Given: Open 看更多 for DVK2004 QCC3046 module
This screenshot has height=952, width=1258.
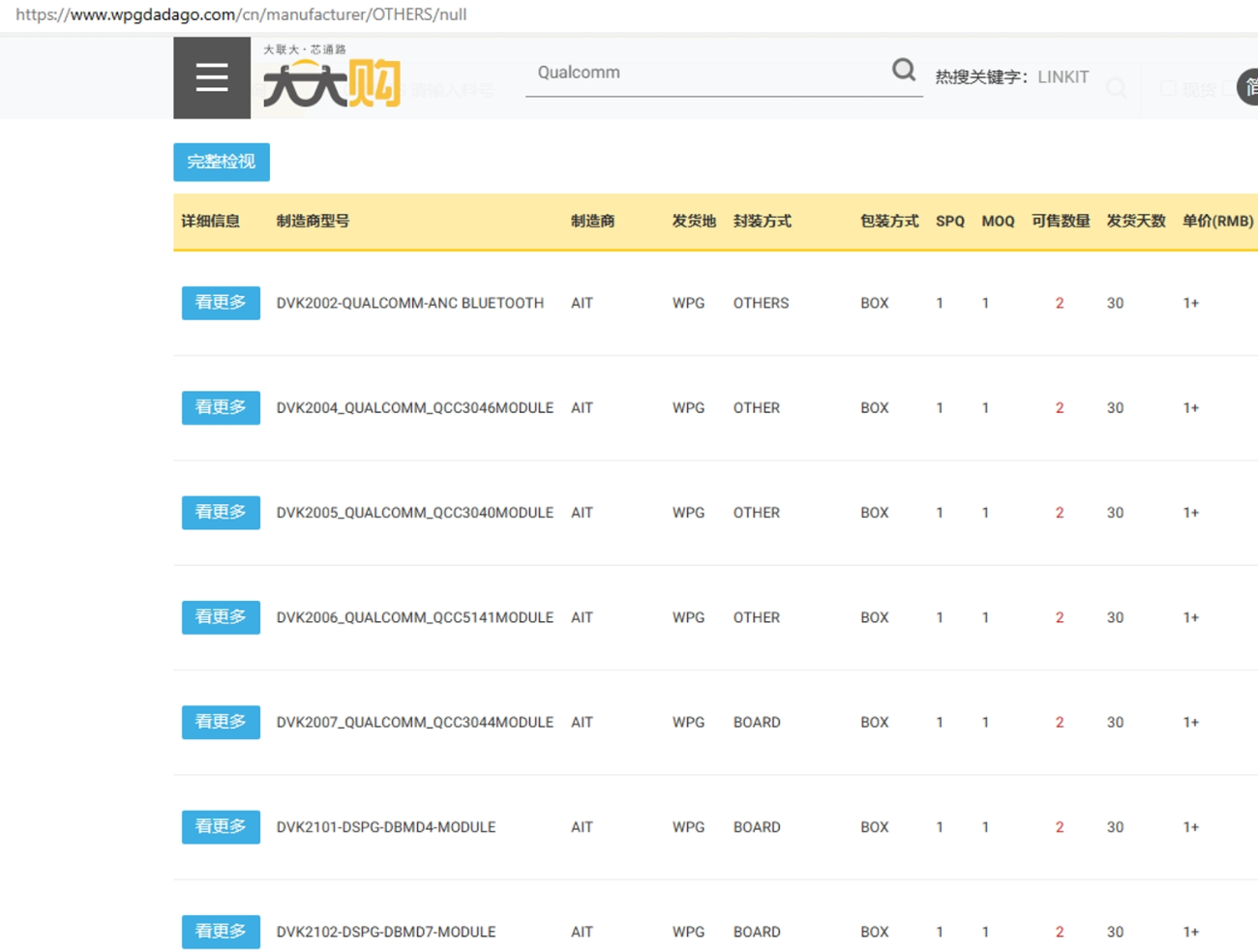Looking at the screenshot, I should tap(221, 407).
